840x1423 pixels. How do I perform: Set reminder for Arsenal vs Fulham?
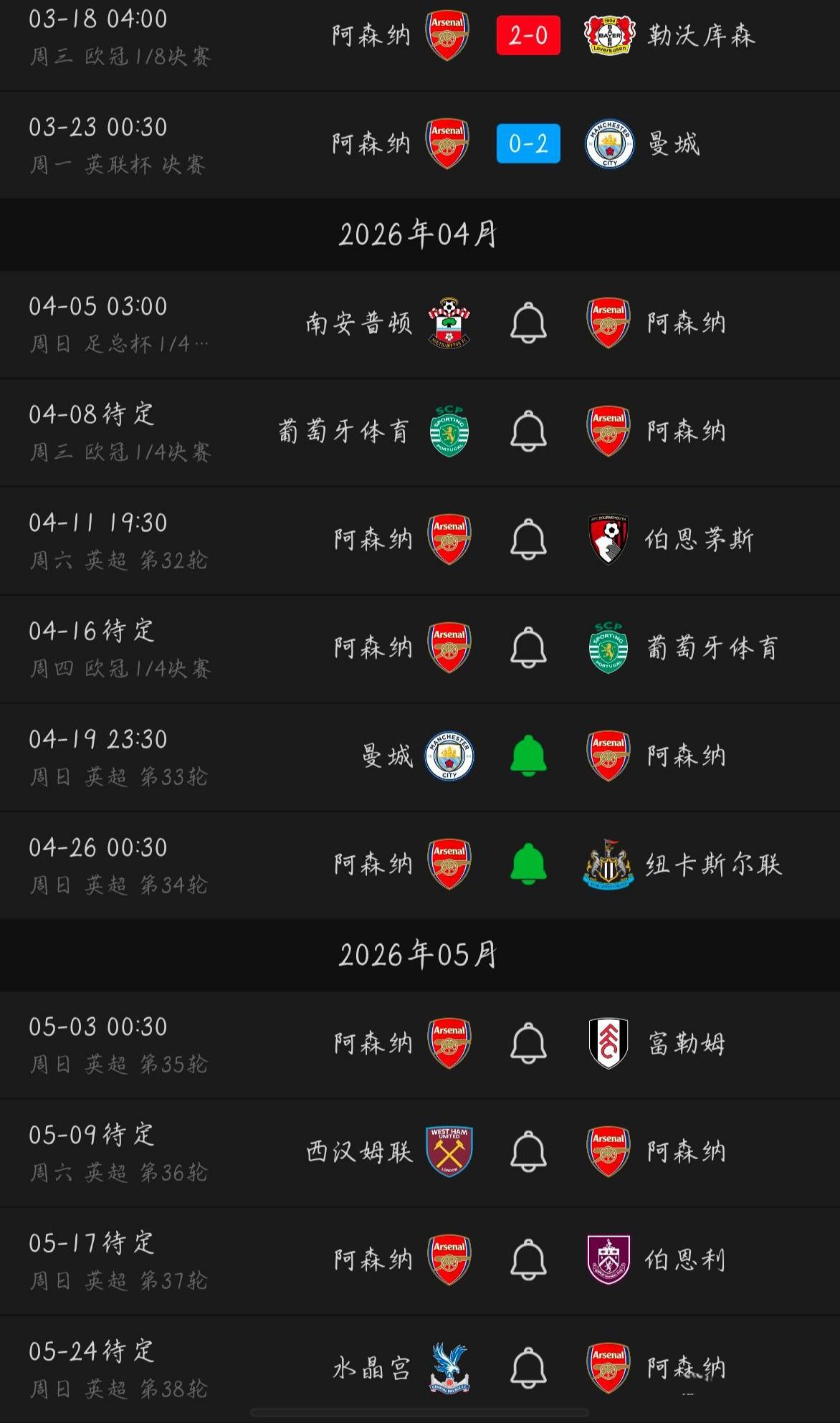pos(528,1044)
